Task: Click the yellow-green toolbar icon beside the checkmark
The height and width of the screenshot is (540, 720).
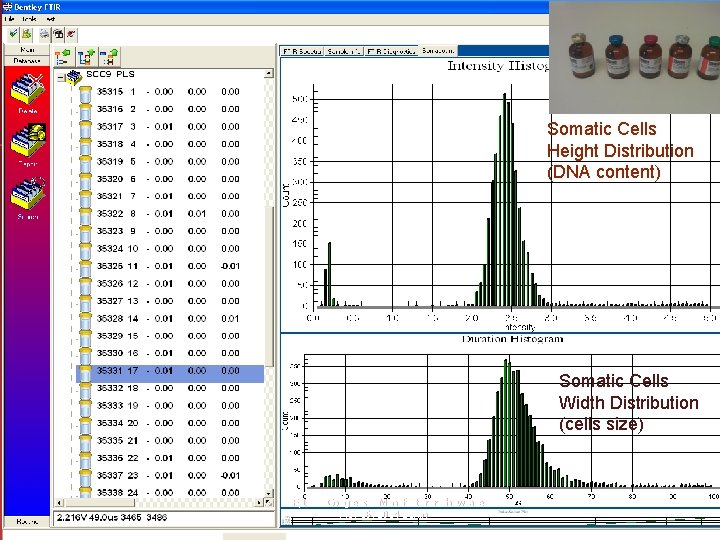Action: click(x=27, y=34)
